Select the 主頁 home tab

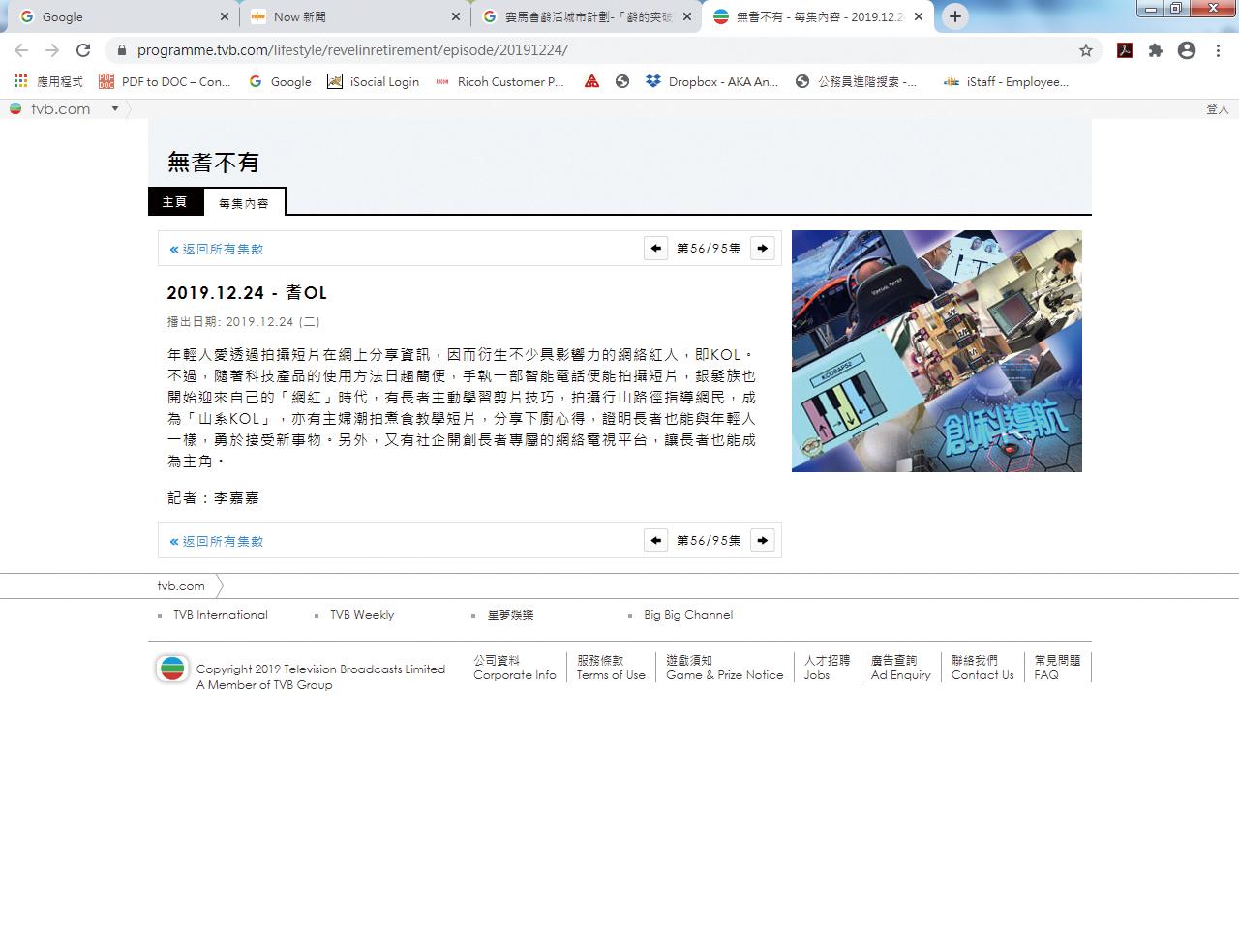coord(174,201)
